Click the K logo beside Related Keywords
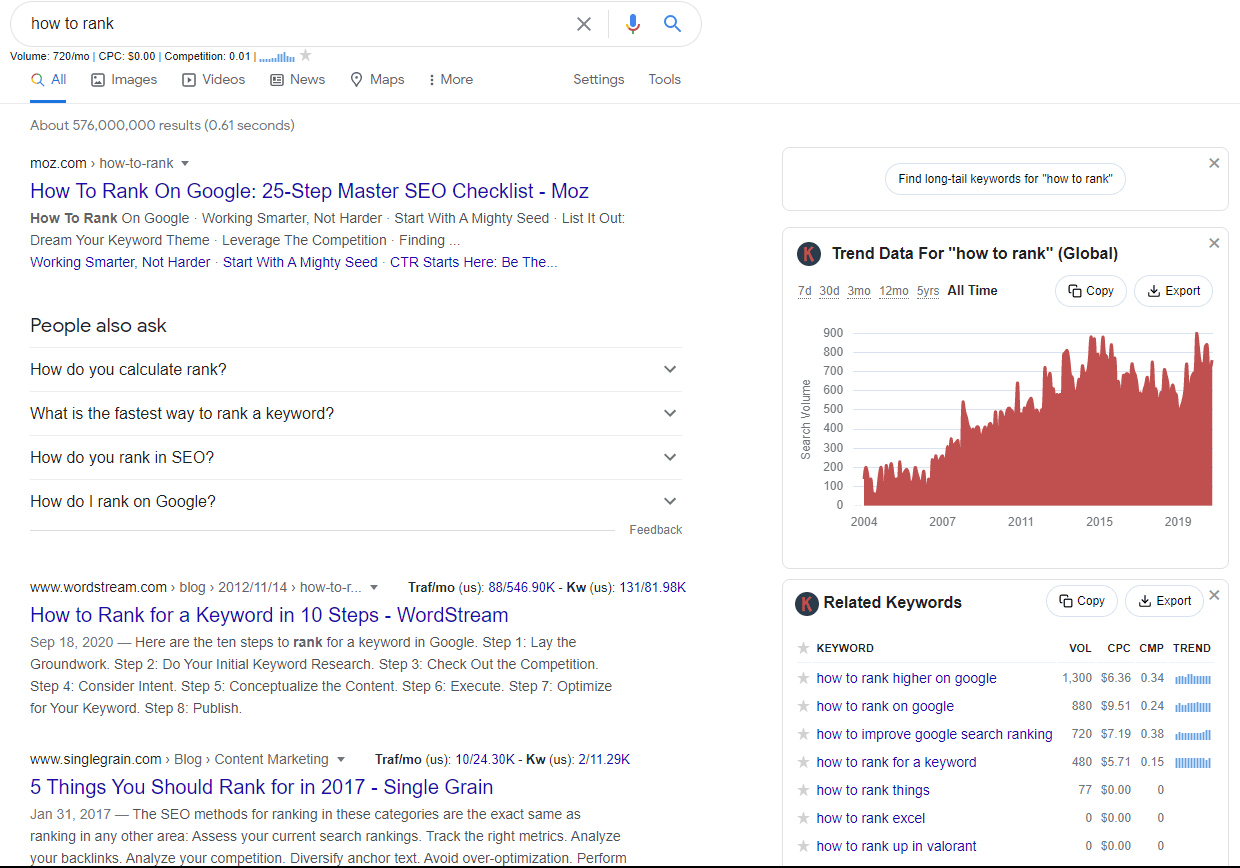The image size is (1240, 868). tap(806, 603)
